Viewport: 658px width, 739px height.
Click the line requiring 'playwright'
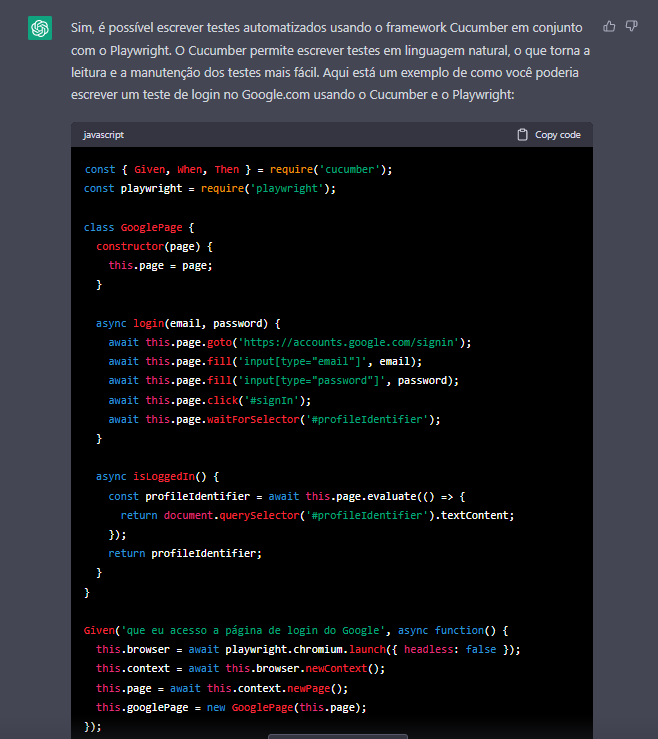point(210,189)
